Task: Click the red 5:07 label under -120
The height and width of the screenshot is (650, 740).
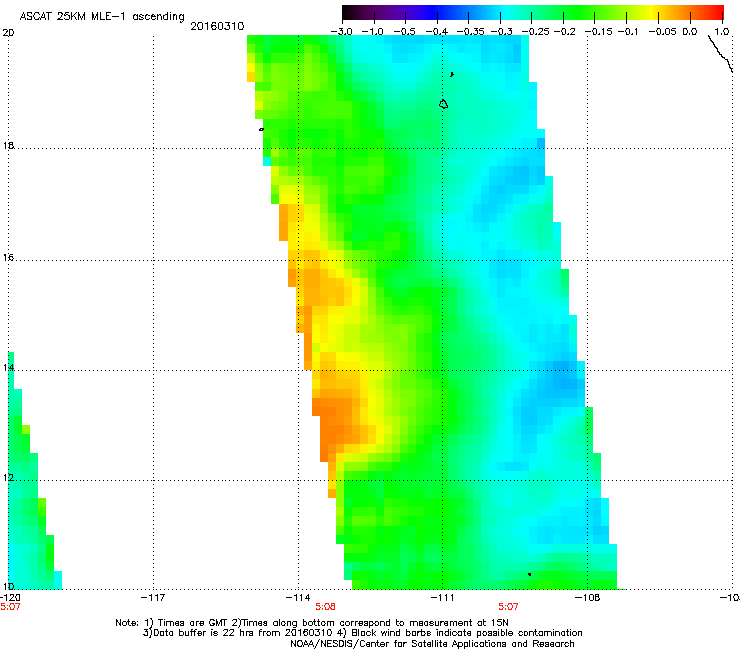Action: (10, 607)
